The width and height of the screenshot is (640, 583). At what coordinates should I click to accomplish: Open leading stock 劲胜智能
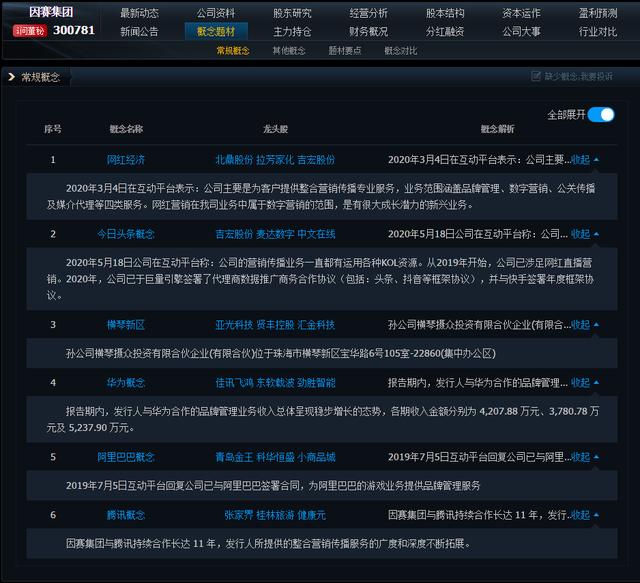[316, 383]
